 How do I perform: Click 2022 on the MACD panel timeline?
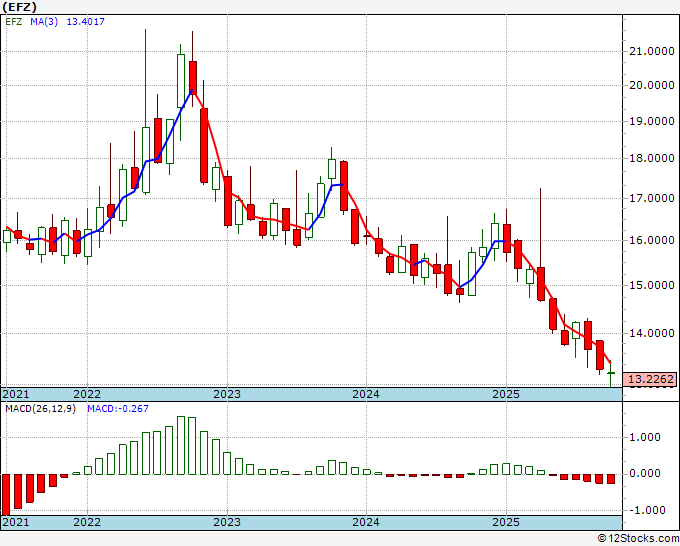click(x=87, y=522)
